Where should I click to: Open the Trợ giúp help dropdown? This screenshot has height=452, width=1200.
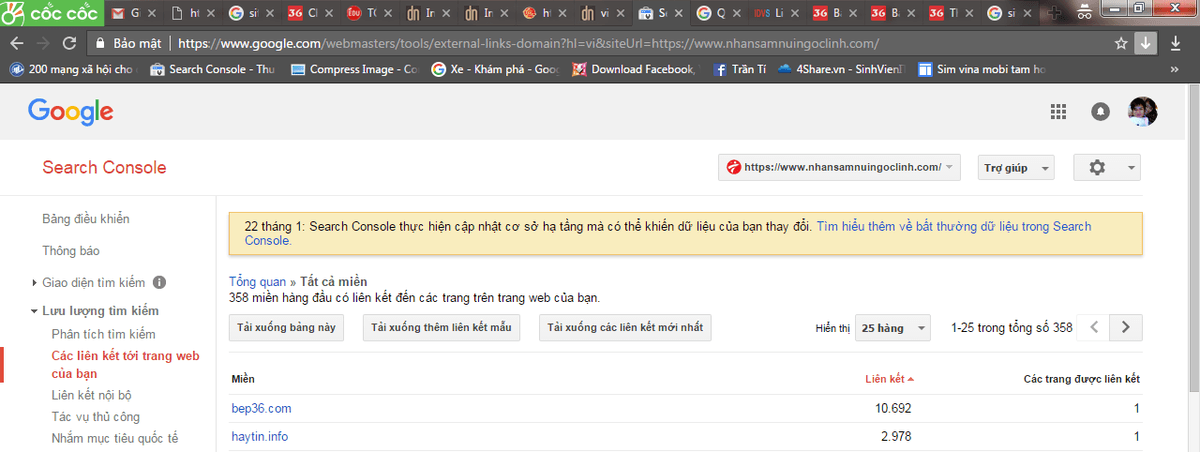coord(1016,168)
